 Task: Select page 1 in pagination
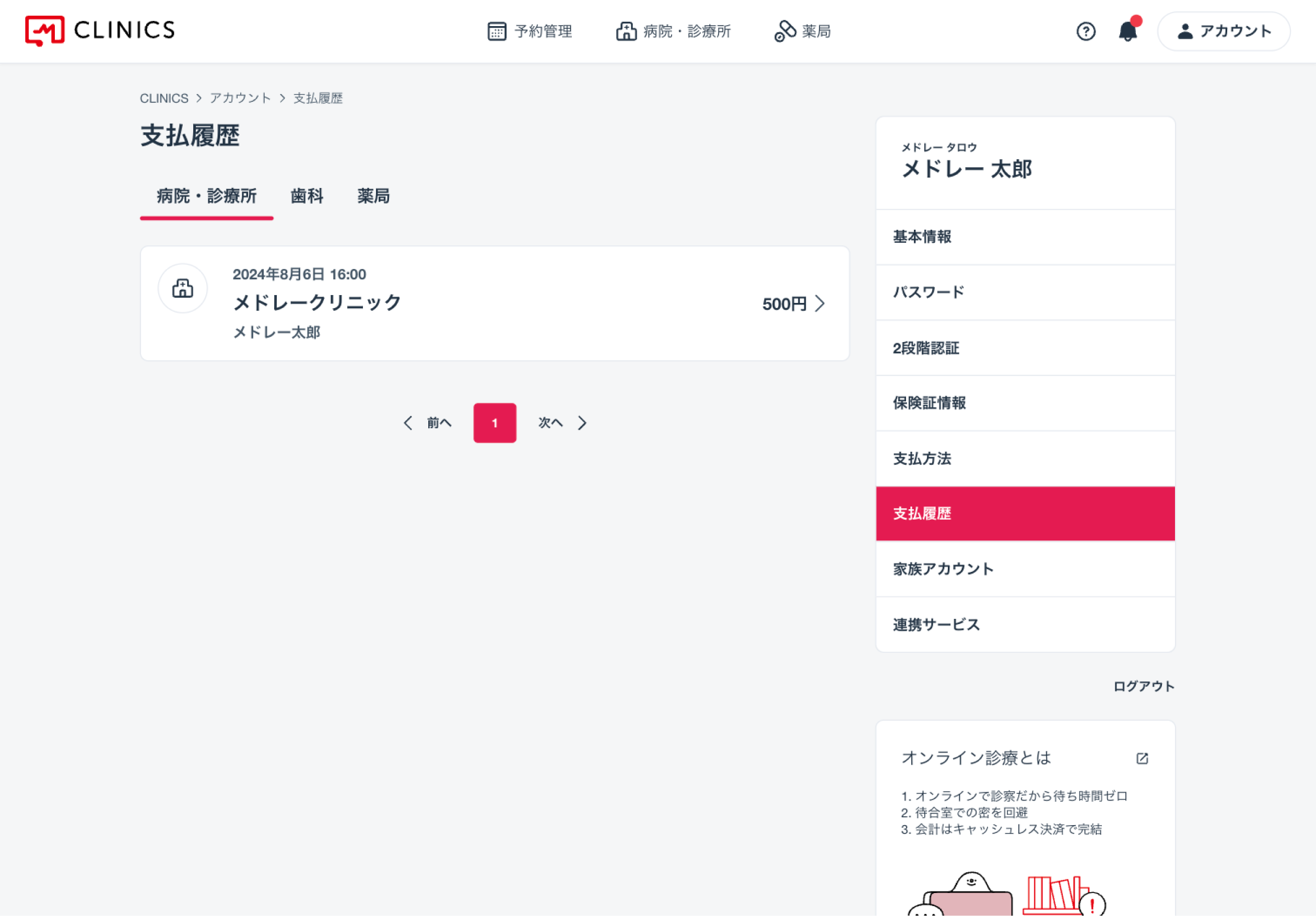pos(495,423)
